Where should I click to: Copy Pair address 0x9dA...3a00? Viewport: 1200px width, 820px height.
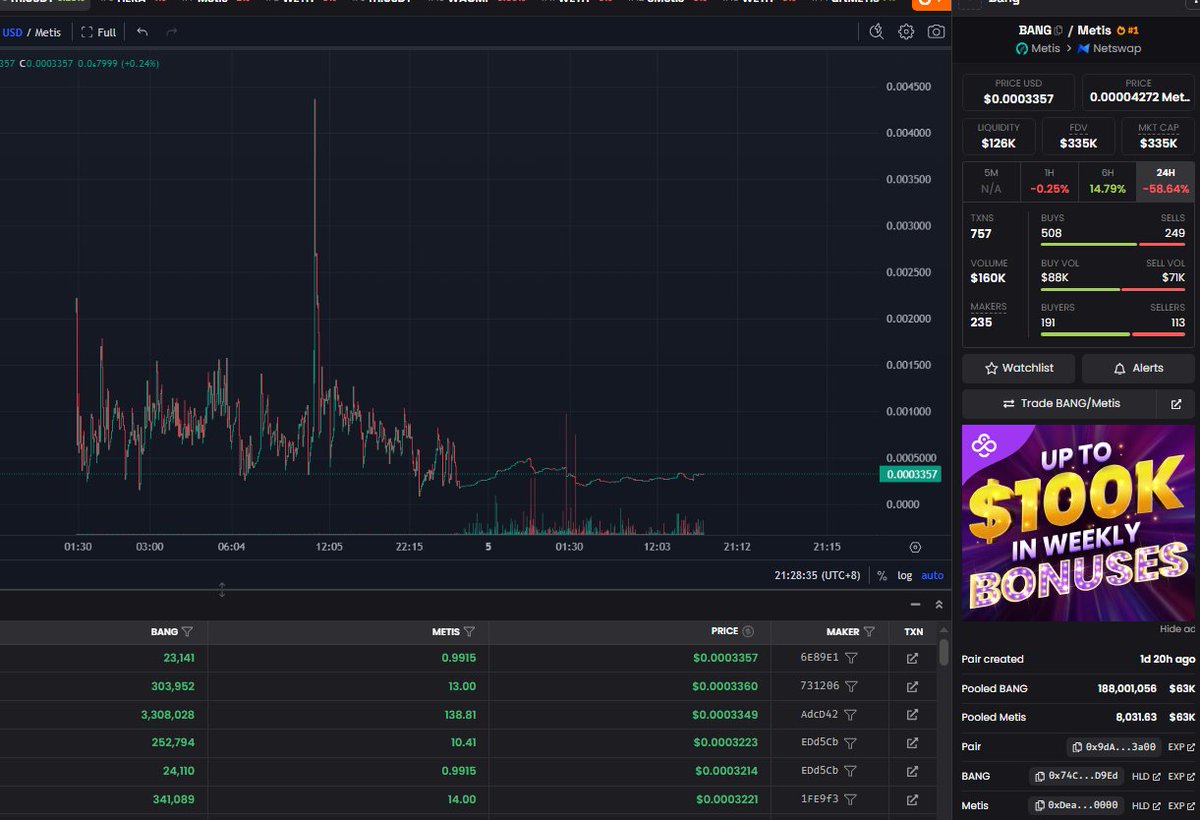1115,747
